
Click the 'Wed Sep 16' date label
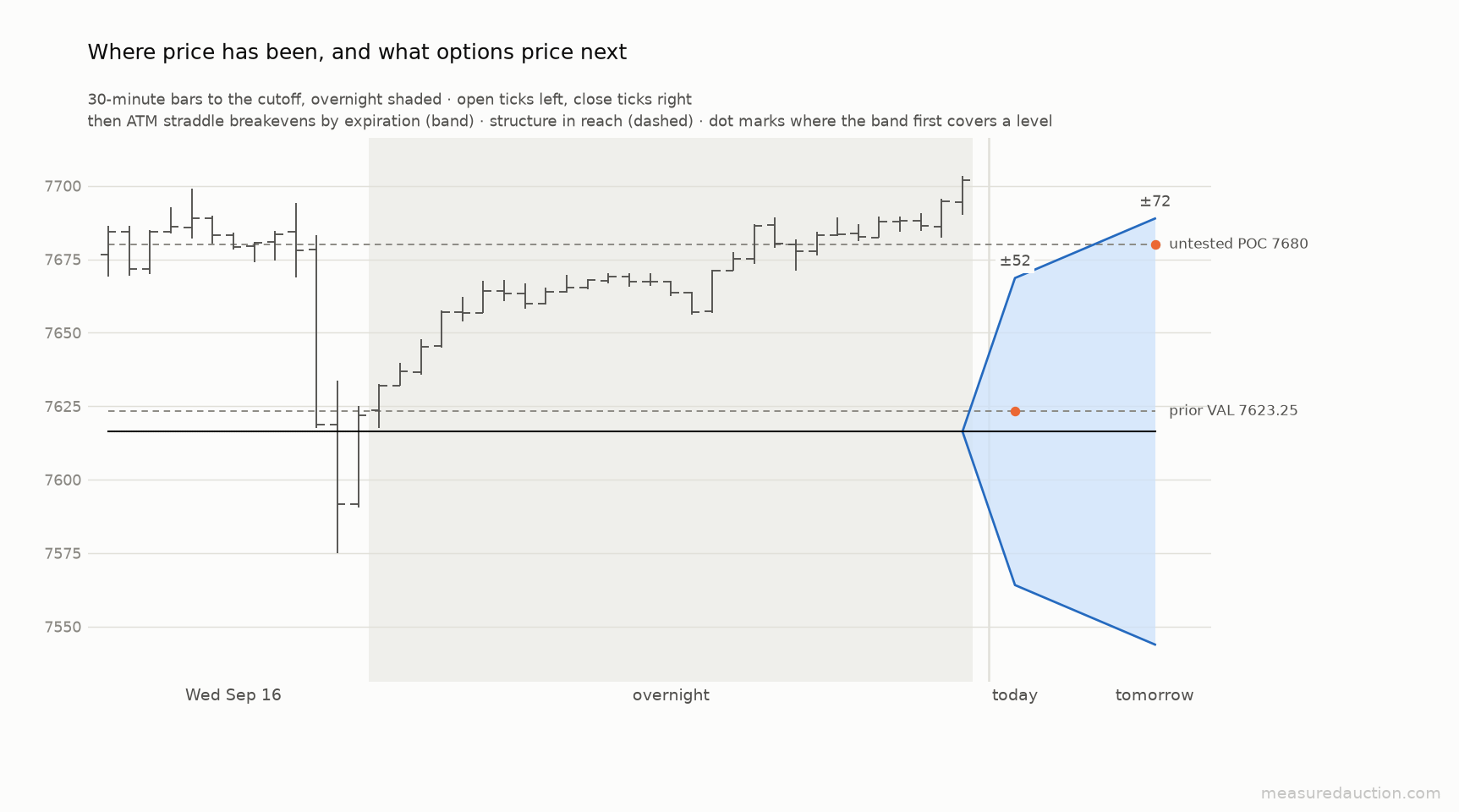click(233, 695)
